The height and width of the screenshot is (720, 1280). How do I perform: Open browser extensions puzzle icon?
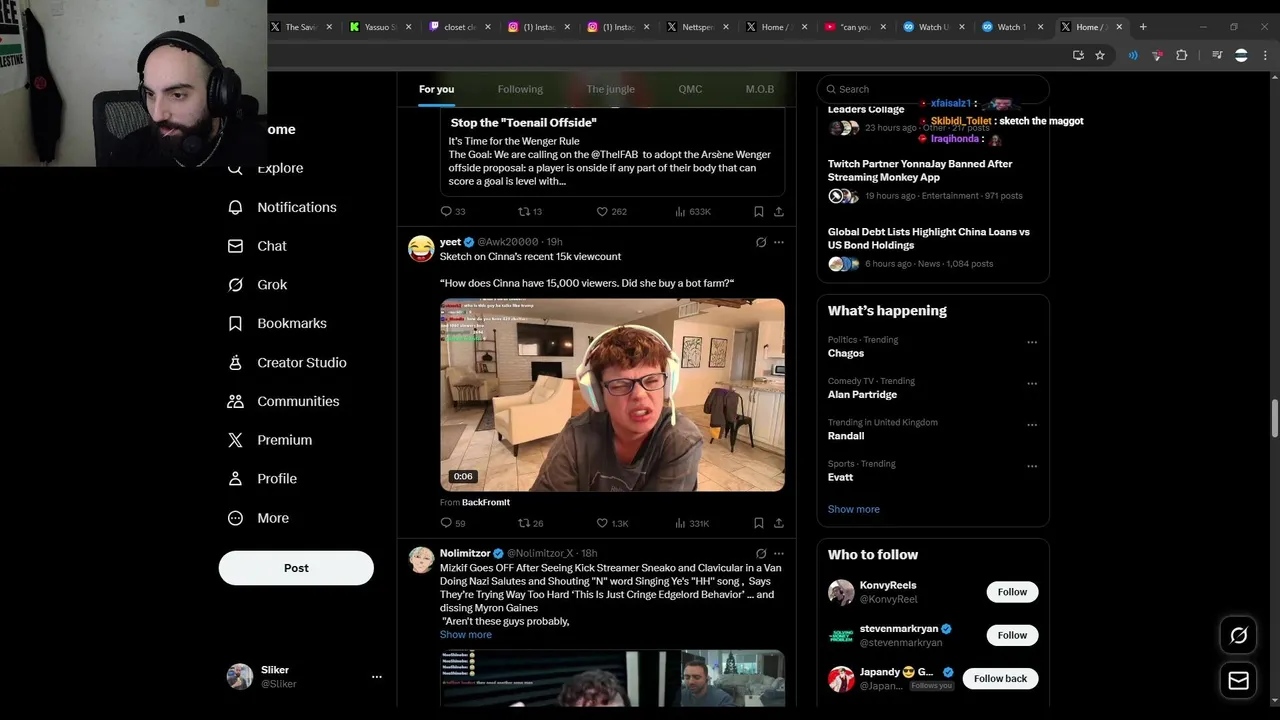[x=1181, y=55]
